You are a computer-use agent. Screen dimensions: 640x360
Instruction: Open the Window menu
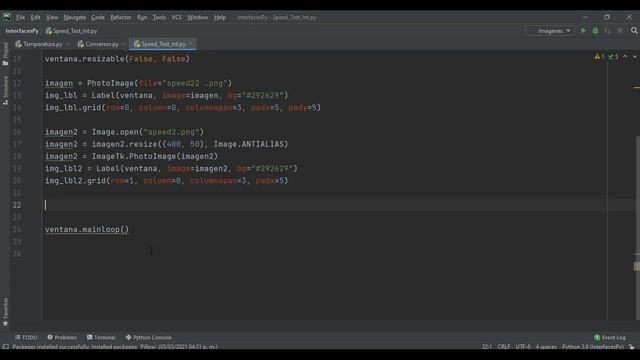click(x=198, y=18)
